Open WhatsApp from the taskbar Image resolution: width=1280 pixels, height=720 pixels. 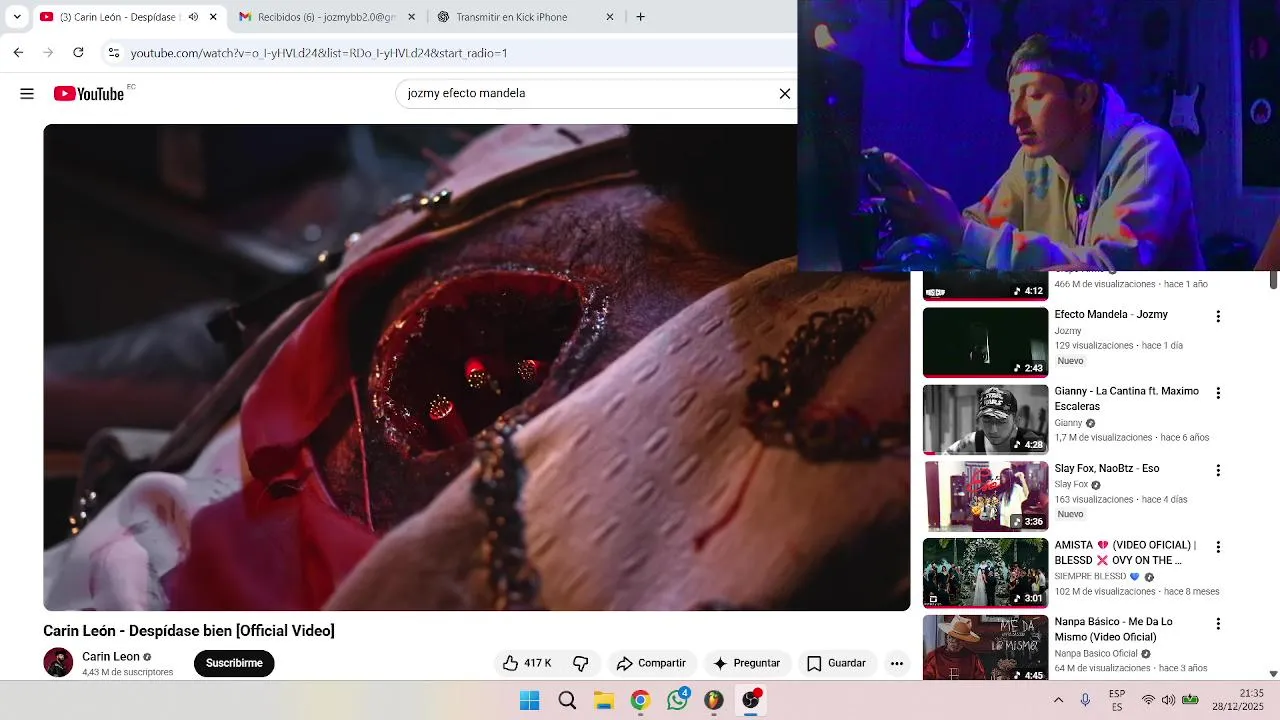[x=678, y=700]
